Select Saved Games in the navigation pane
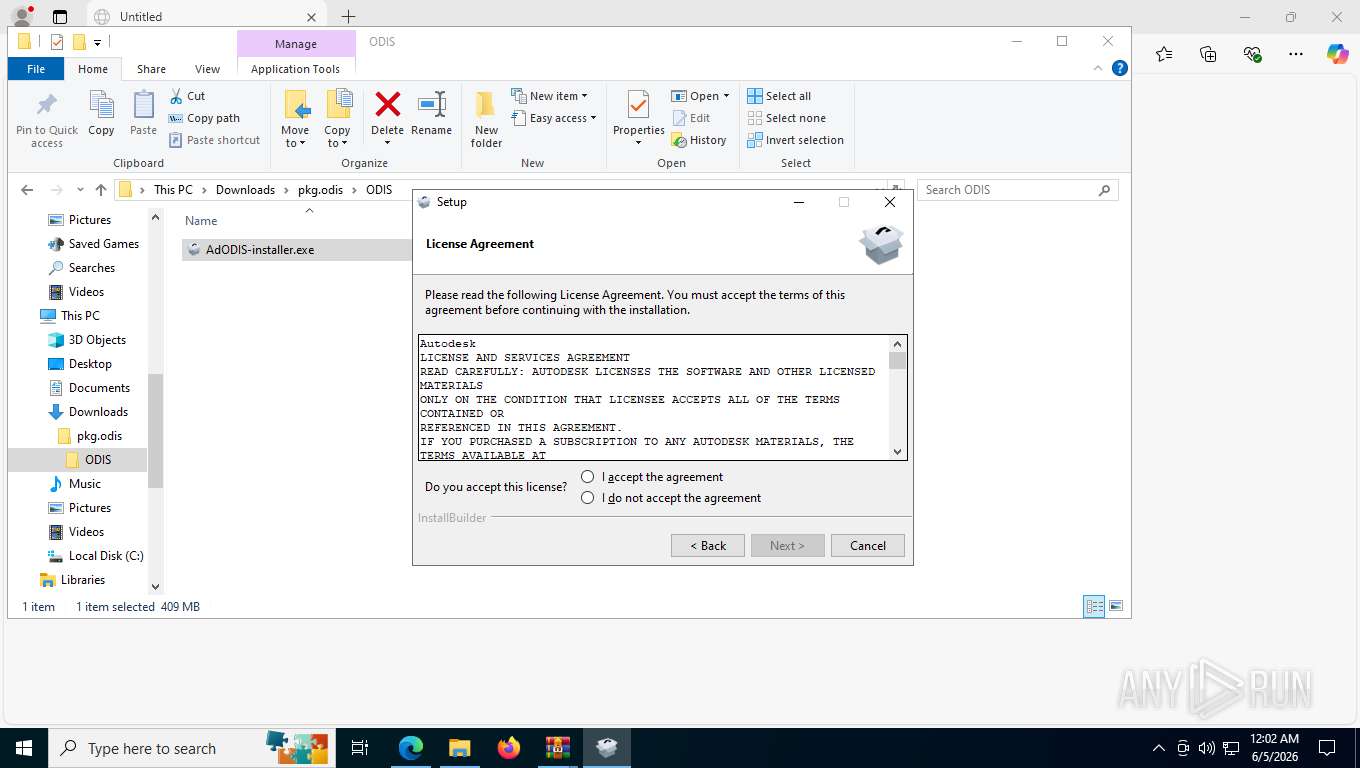1360x768 pixels. pos(103,244)
